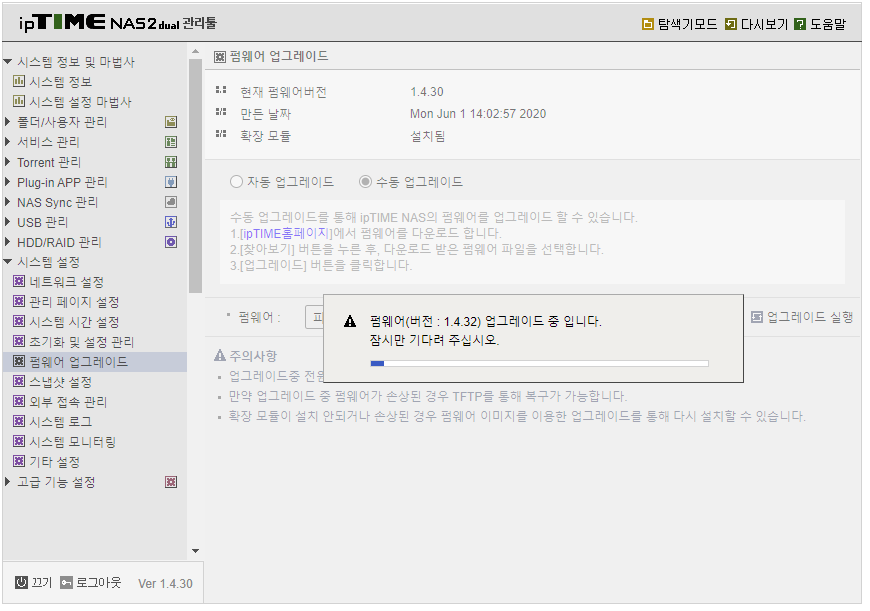This screenshot has width=870, height=611.
Task: Click the 시스템 로그 gear icon
Action: 19,421
